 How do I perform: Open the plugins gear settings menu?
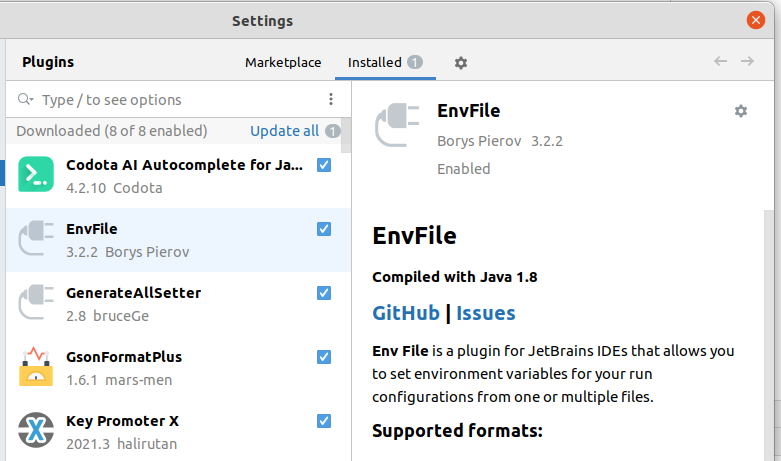[461, 63]
